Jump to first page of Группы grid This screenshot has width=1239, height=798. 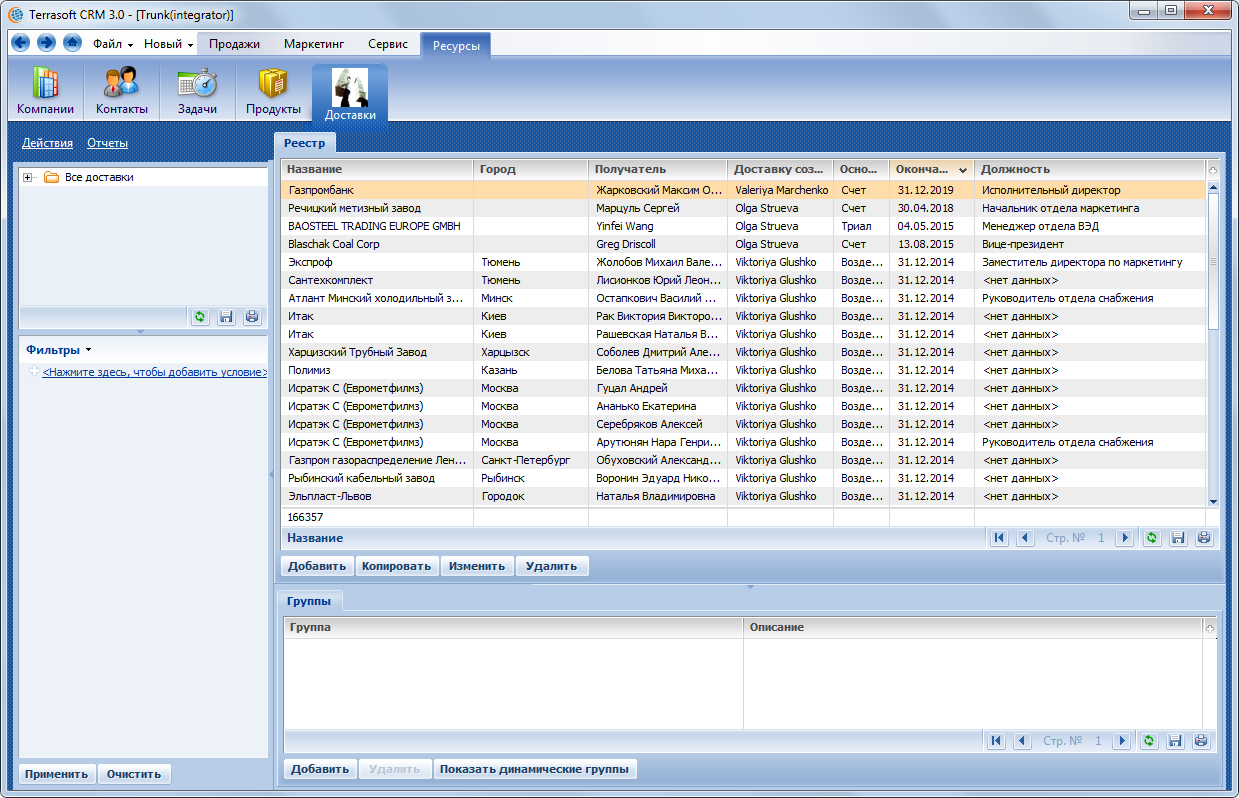(995, 741)
